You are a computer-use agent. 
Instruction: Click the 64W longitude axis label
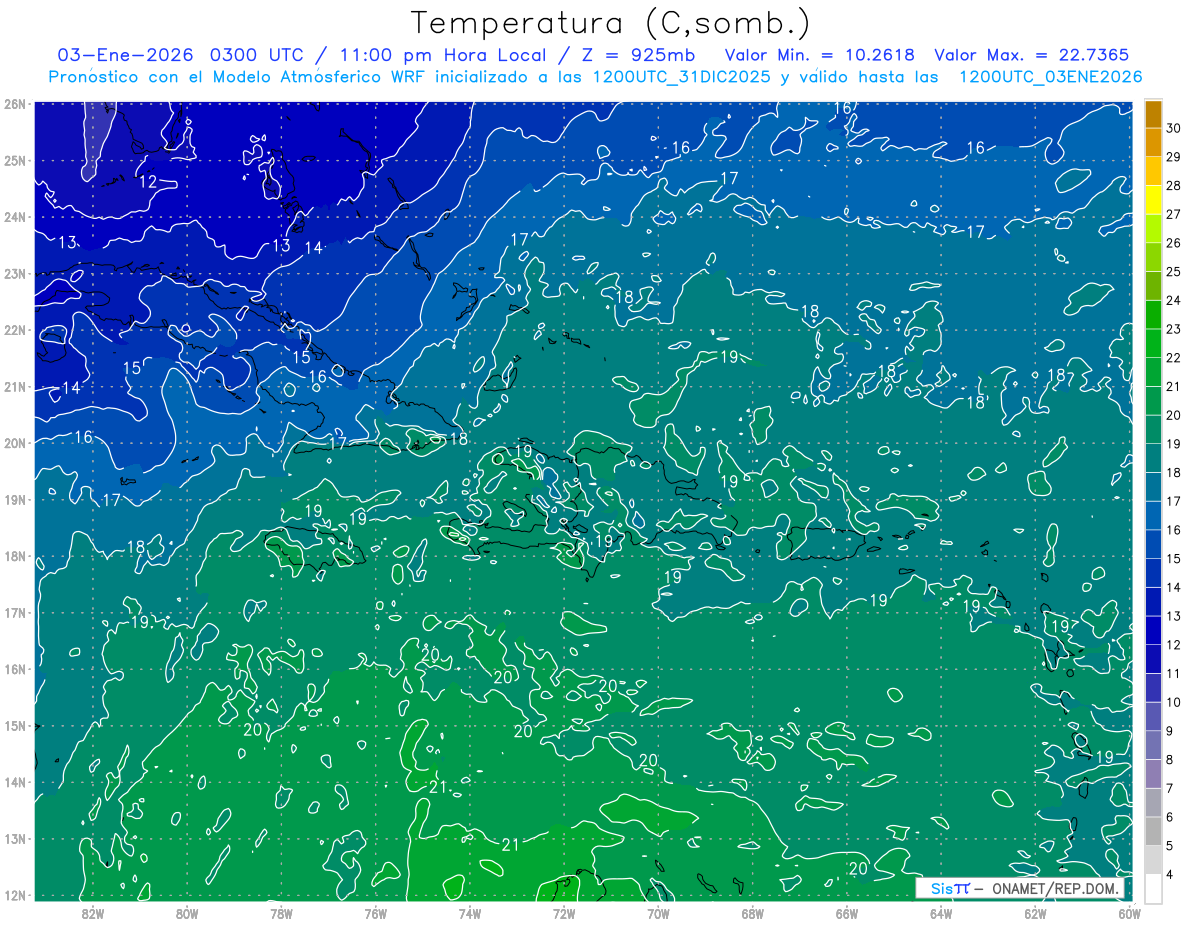[941, 913]
